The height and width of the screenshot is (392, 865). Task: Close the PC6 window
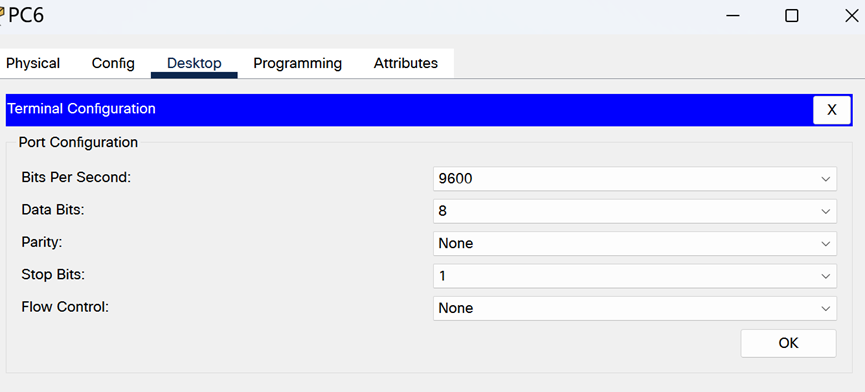point(851,16)
